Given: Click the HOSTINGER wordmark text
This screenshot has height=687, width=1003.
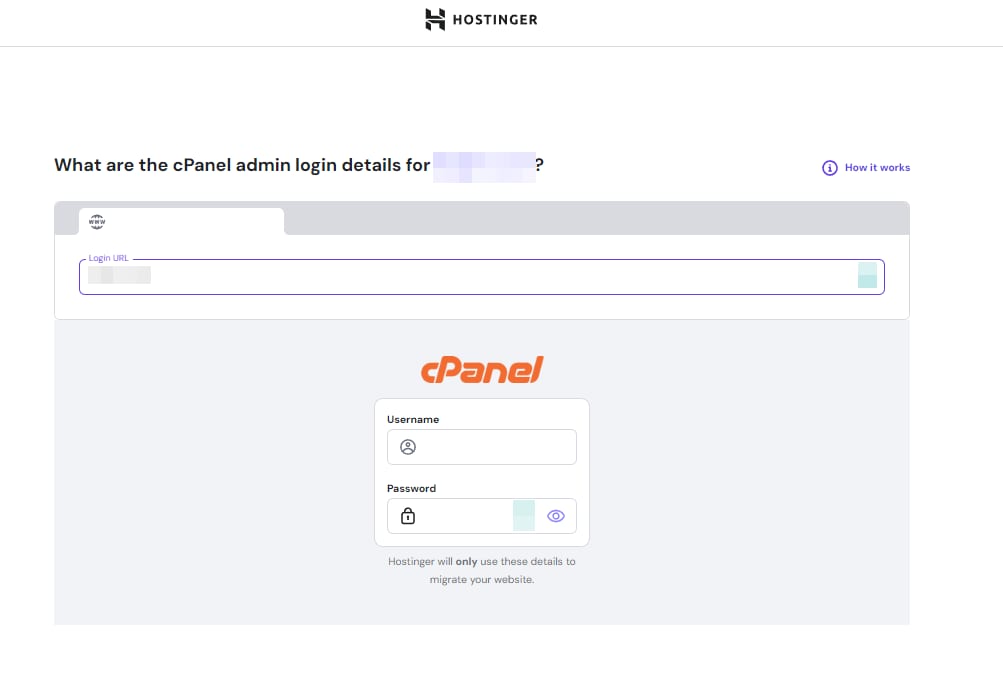Looking at the screenshot, I should (x=494, y=20).
